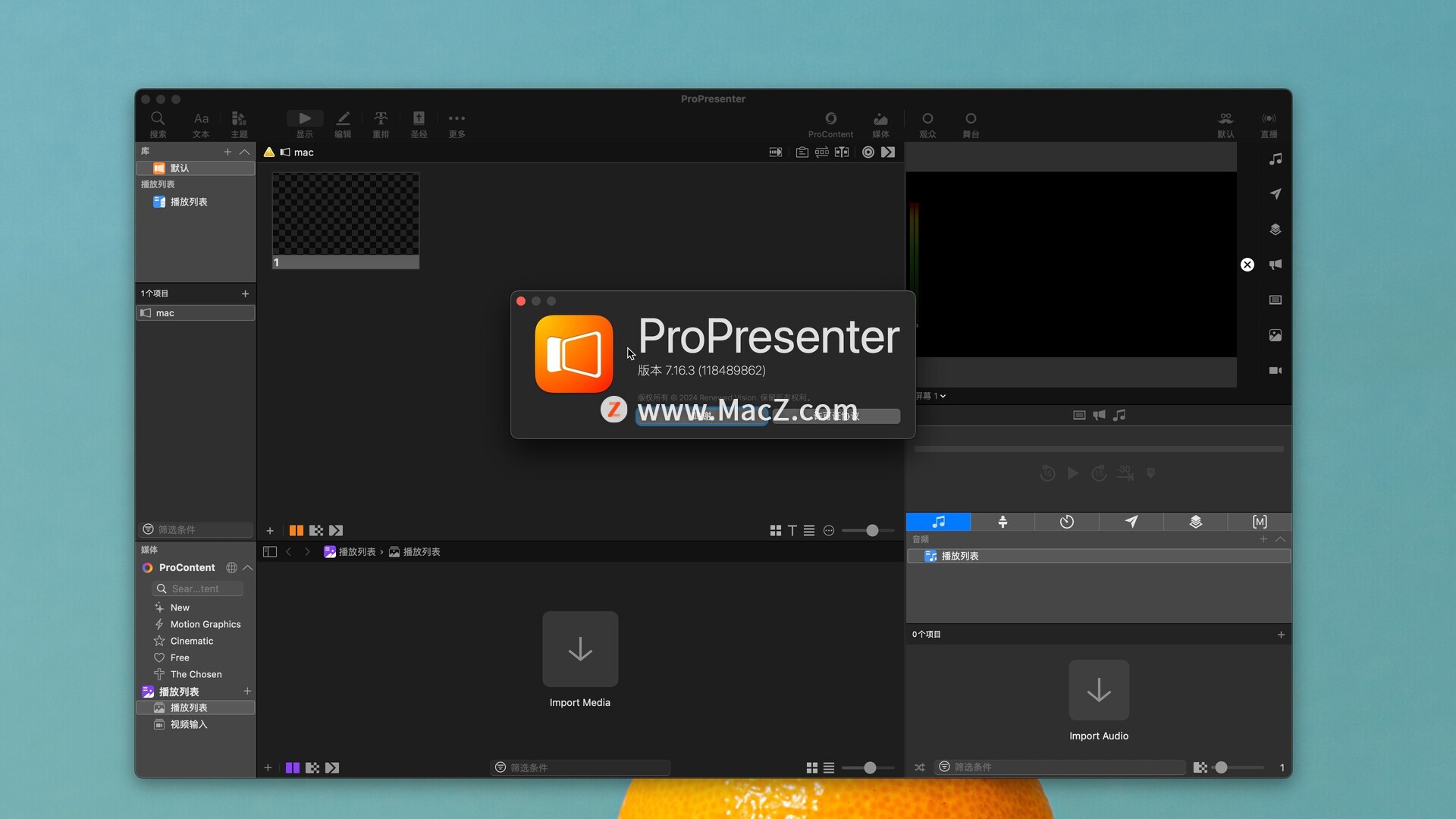Open the reflow editor icon in header
This screenshot has height=819, width=1456.
coord(842,152)
